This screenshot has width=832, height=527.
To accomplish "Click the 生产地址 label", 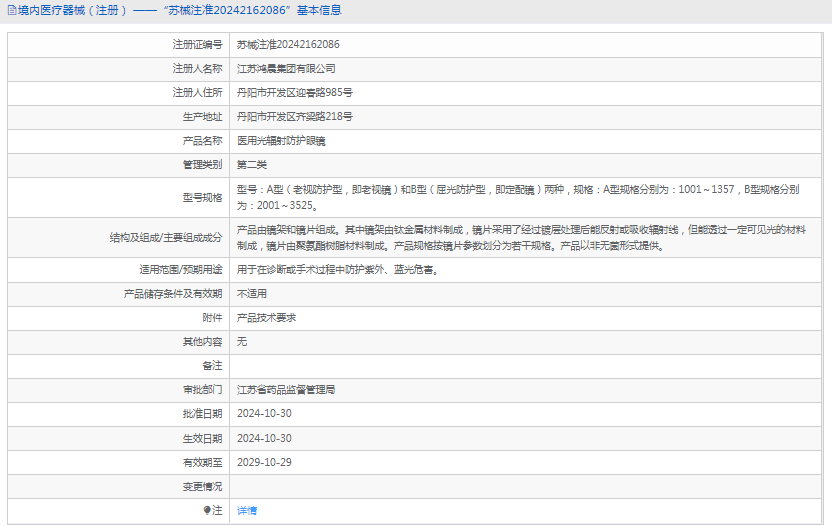I will pyautogui.click(x=202, y=117).
